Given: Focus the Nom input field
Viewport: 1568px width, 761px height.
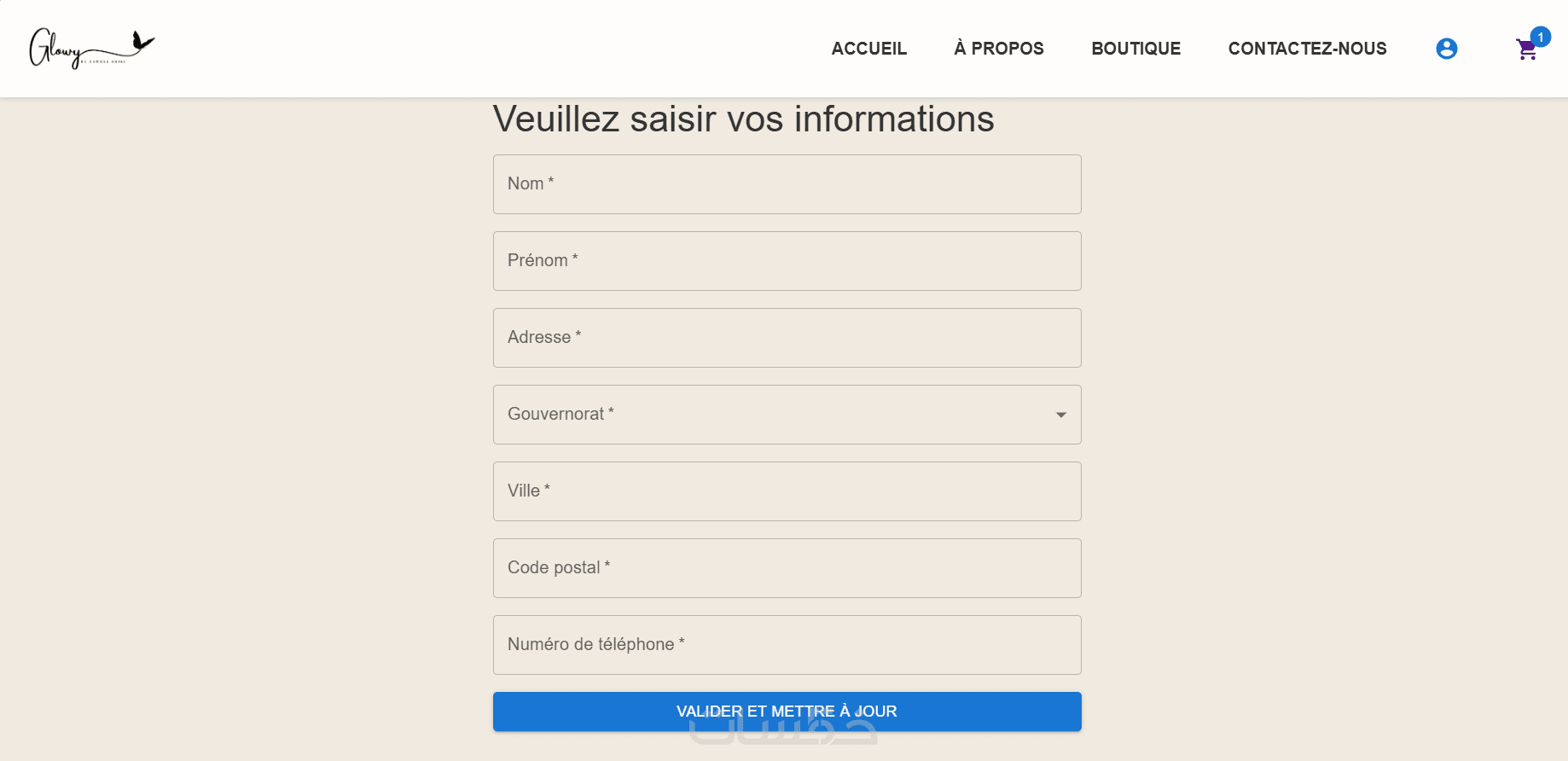Looking at the screenshot, I should tap(787, 184).
